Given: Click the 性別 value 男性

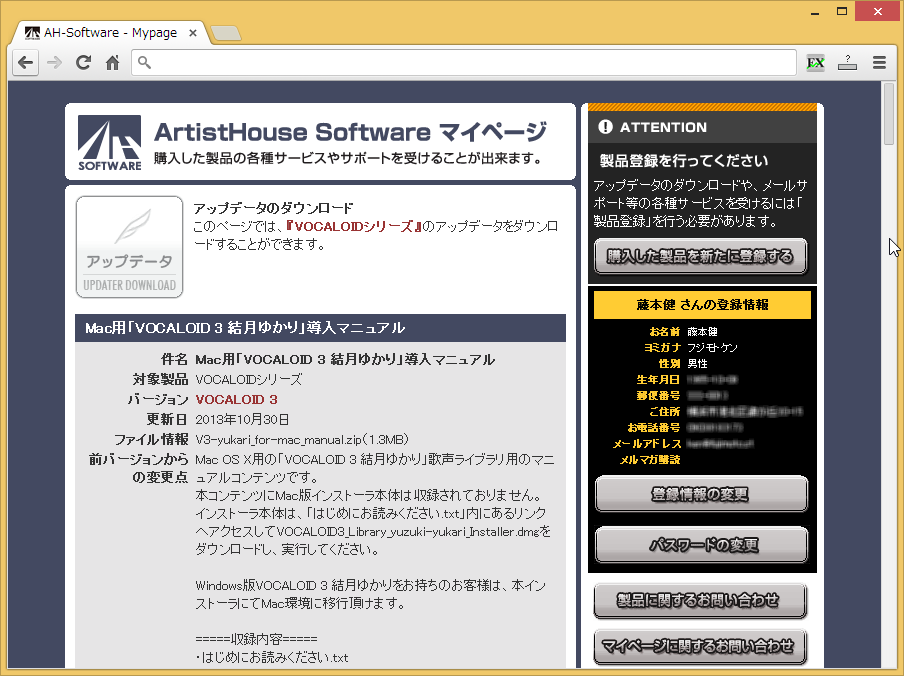Looking at the screenshot, I should click(x=698, y=364).
